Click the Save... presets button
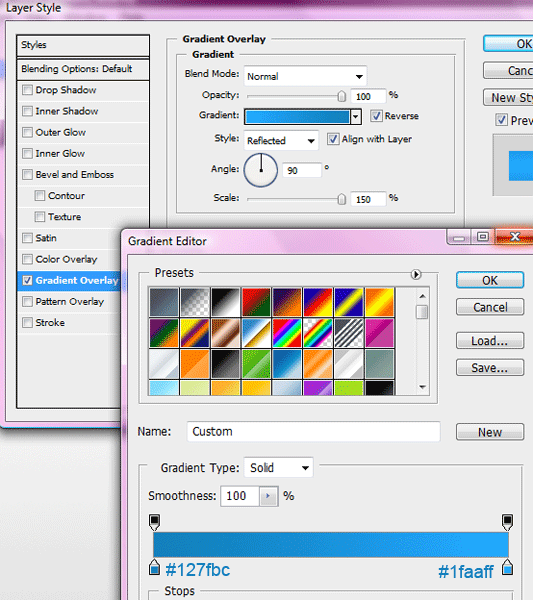 pos(490,368)
